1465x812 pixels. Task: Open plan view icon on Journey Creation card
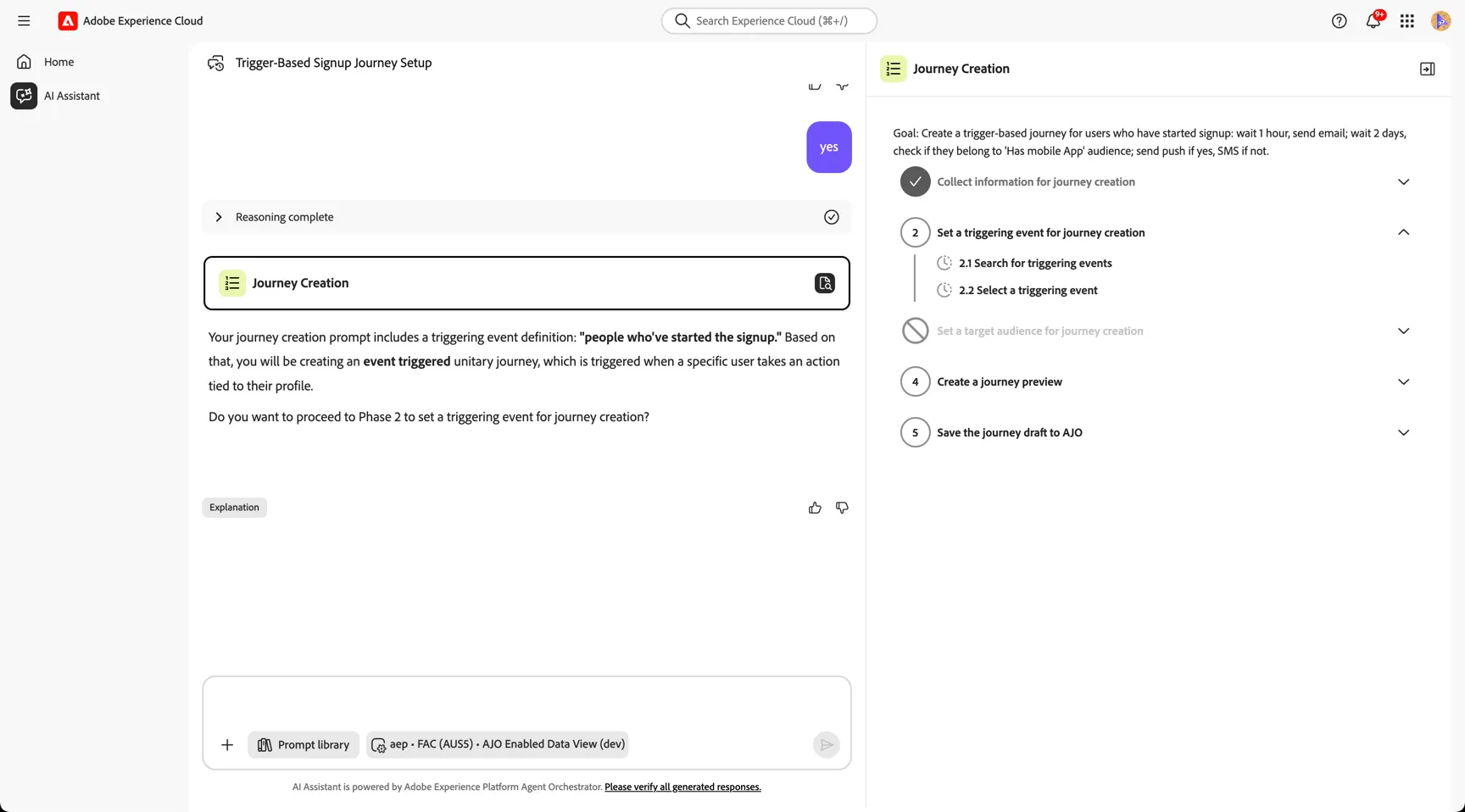(x=824, y=283)
